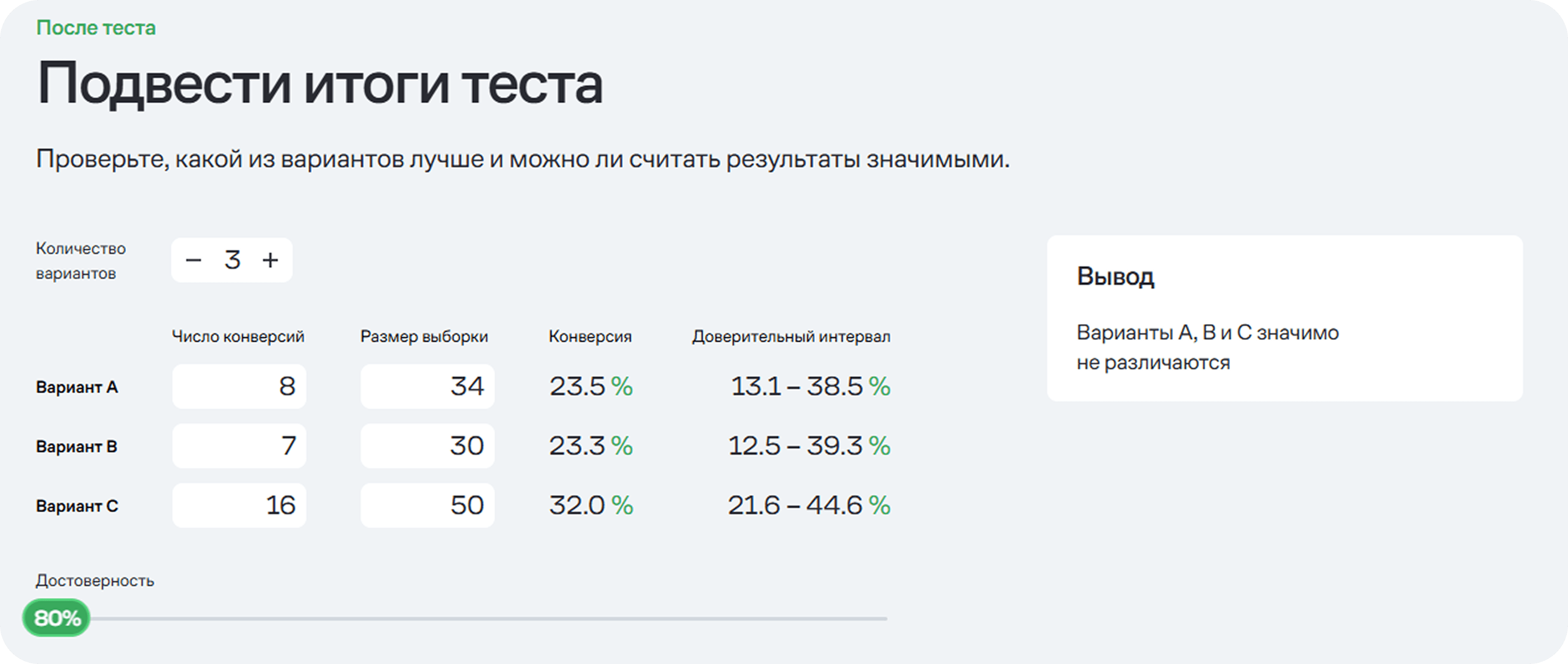Screen dimensions: 1568x664
Task: Click the "Размер выборки" column header
Action: (x=424, y=337)
